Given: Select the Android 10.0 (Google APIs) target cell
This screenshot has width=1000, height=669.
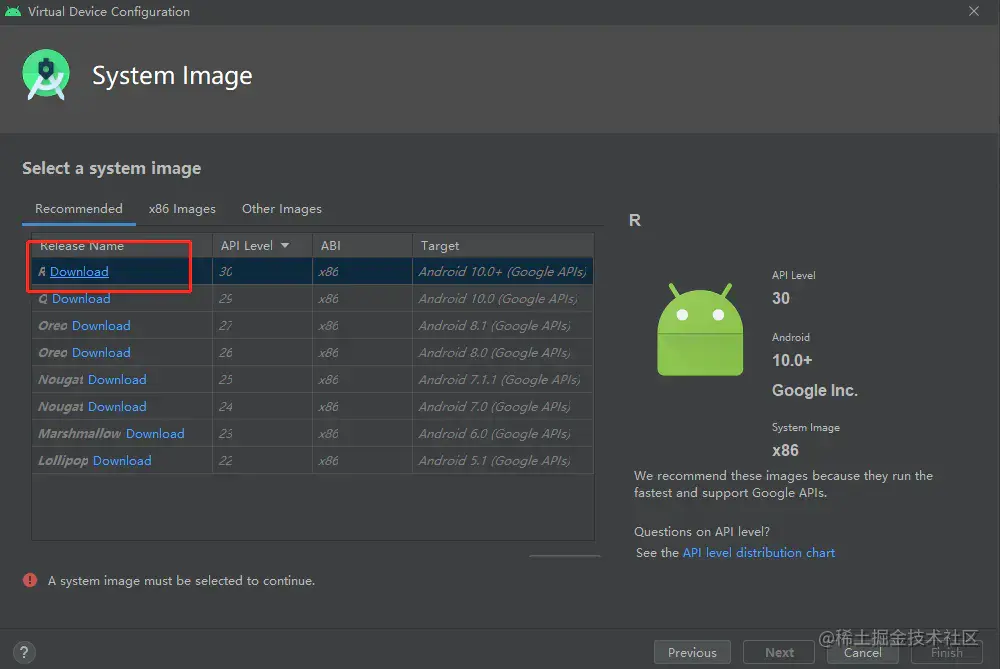Looking at the screenshot, I should pos(503,298).
